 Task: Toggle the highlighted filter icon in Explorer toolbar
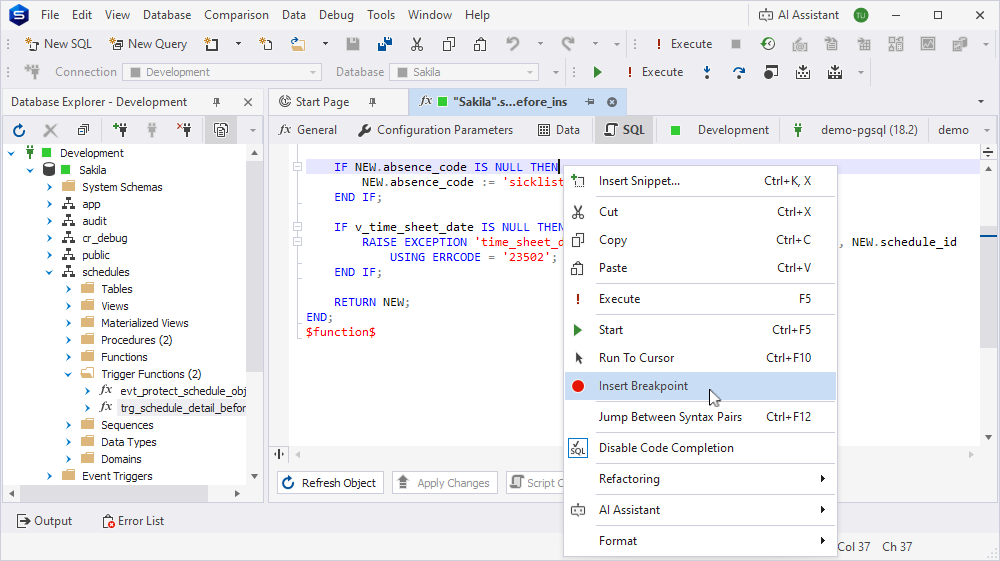pyautogui.click(x=221, y=130)
